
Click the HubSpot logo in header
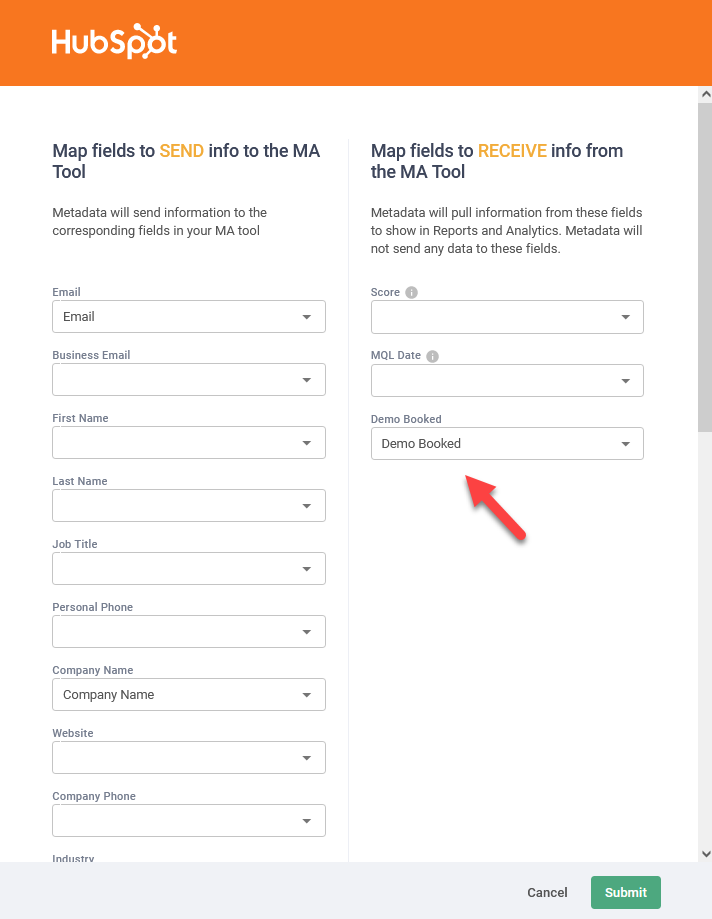click(x=114, y=43)
